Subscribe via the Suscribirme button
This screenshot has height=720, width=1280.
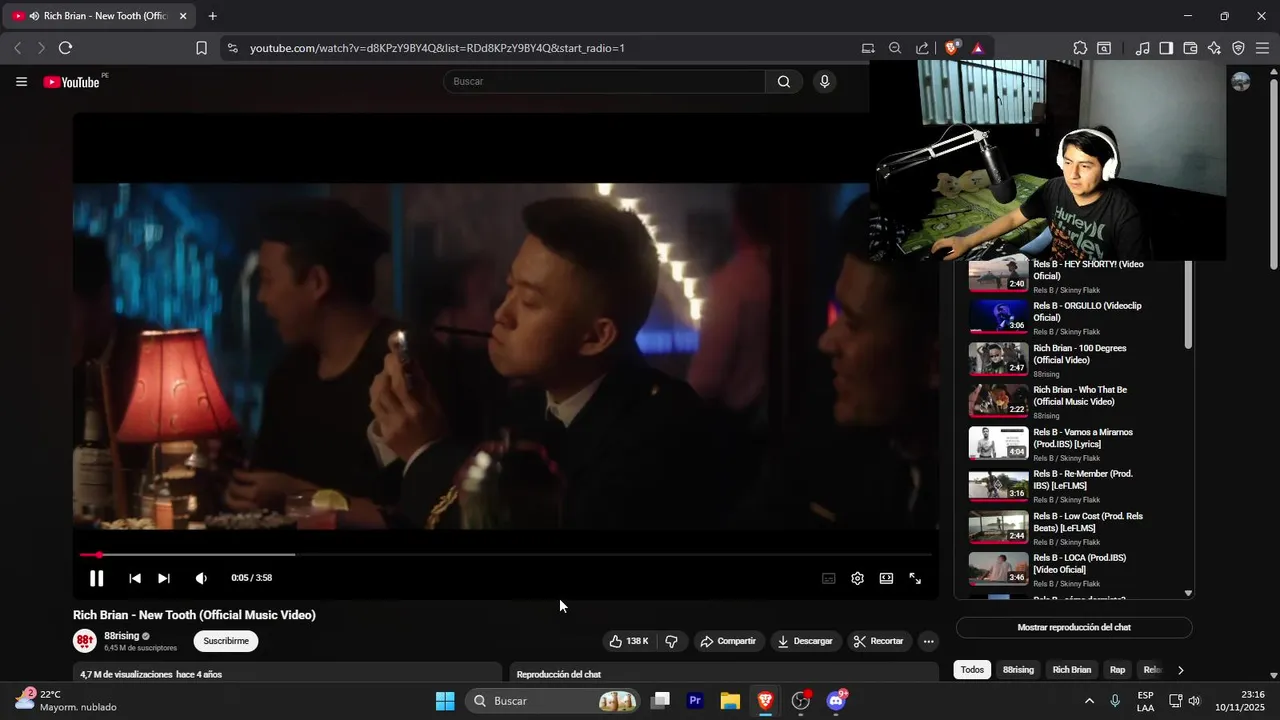pos(226,641)
